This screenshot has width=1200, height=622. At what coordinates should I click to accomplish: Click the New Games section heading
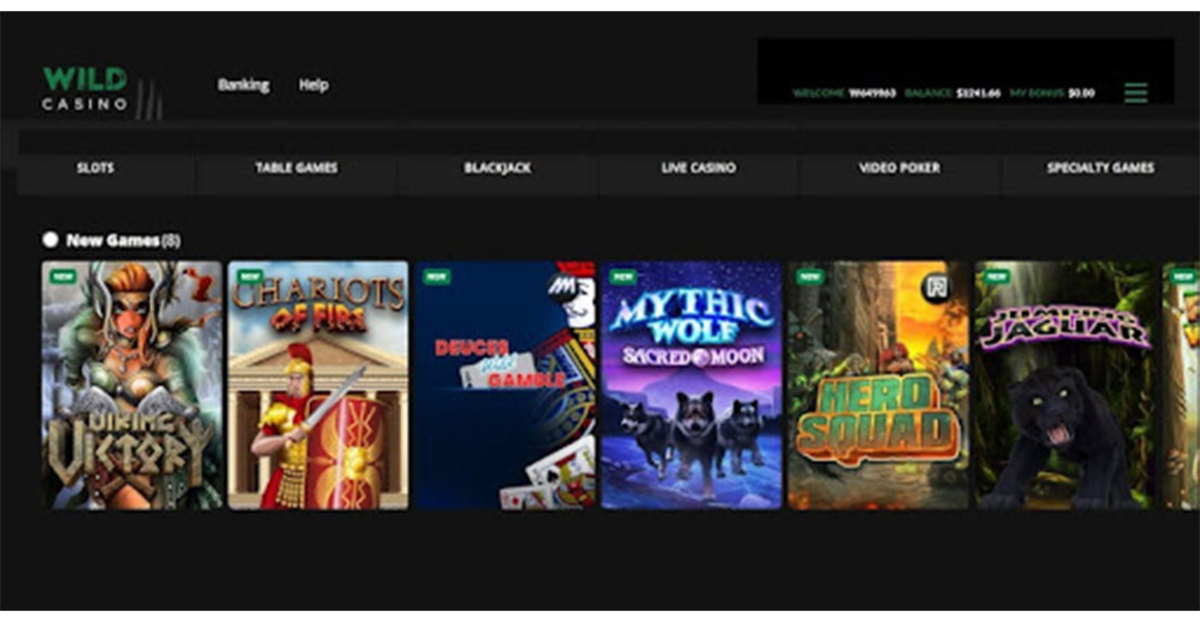click(x=123, y=240)
